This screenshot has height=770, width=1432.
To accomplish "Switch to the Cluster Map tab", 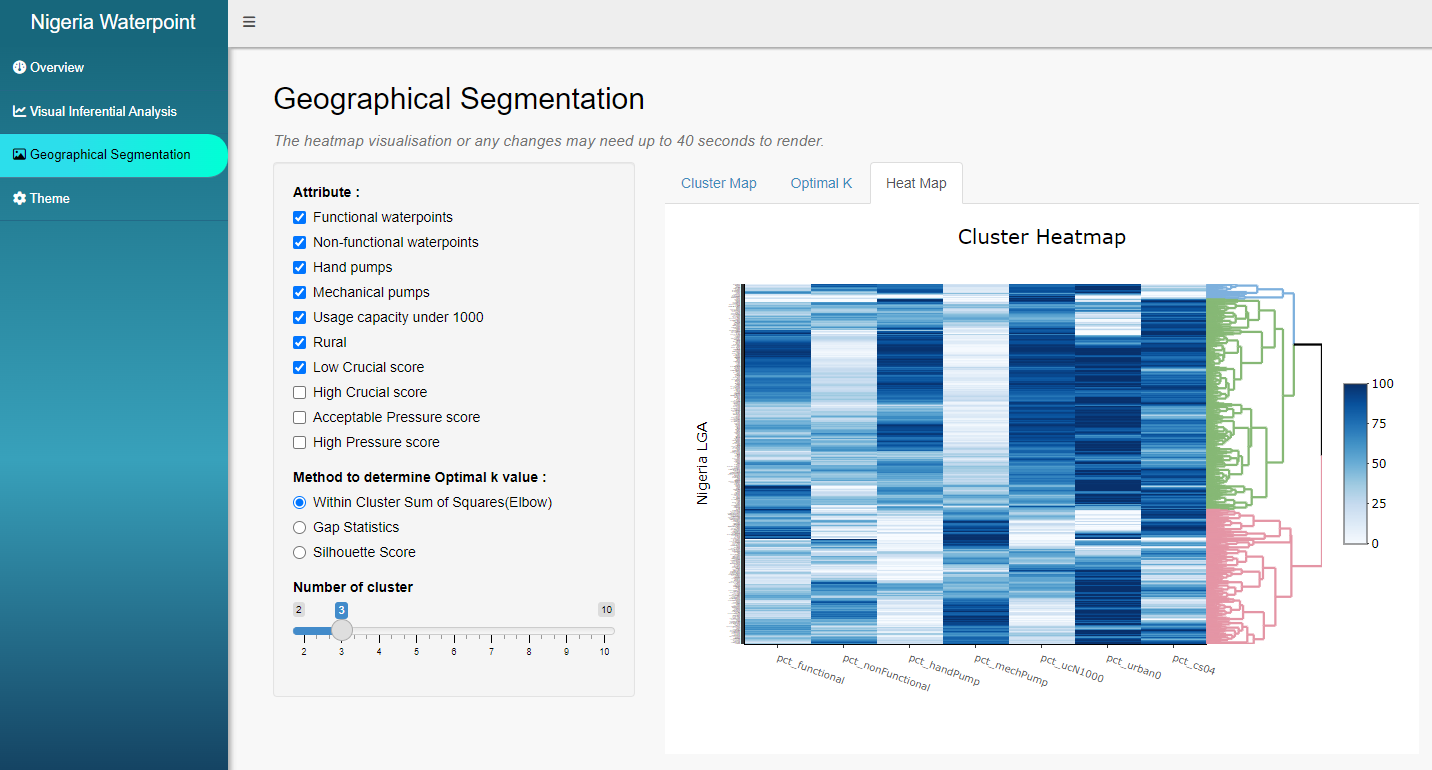I will point(718,183).
